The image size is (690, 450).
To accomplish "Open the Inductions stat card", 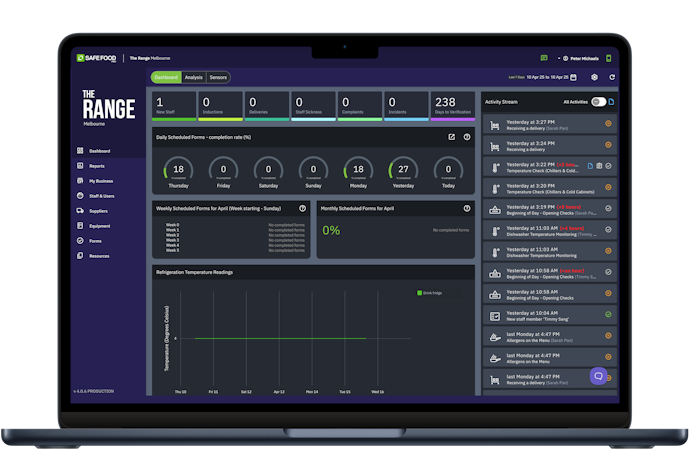I will 220,106.
